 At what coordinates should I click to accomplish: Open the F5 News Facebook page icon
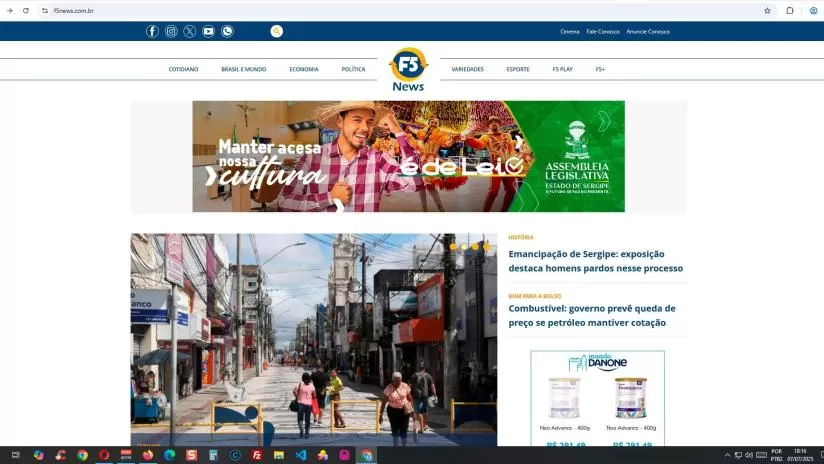152,31
